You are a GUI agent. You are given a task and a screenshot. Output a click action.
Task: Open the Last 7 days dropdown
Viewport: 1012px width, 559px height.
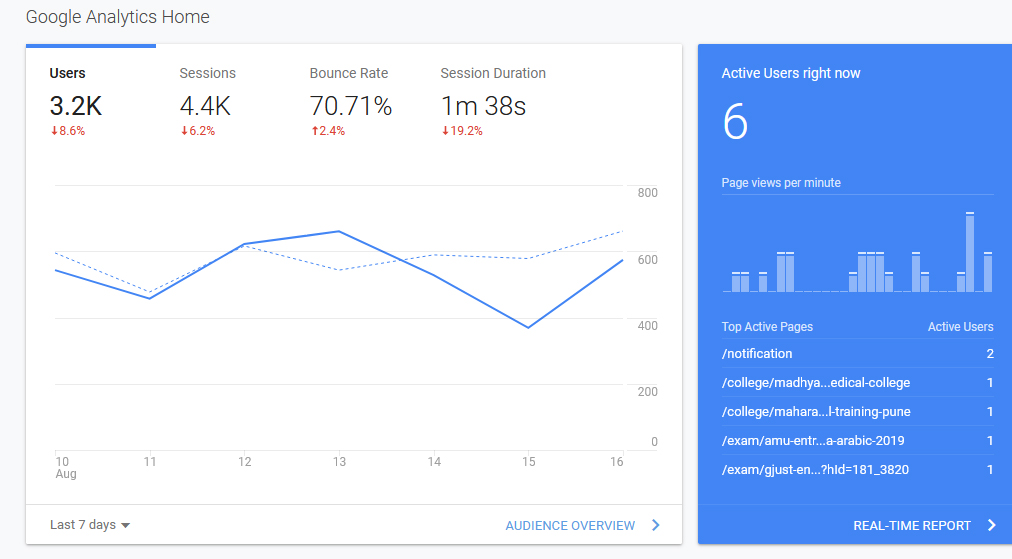coord(90,525)
